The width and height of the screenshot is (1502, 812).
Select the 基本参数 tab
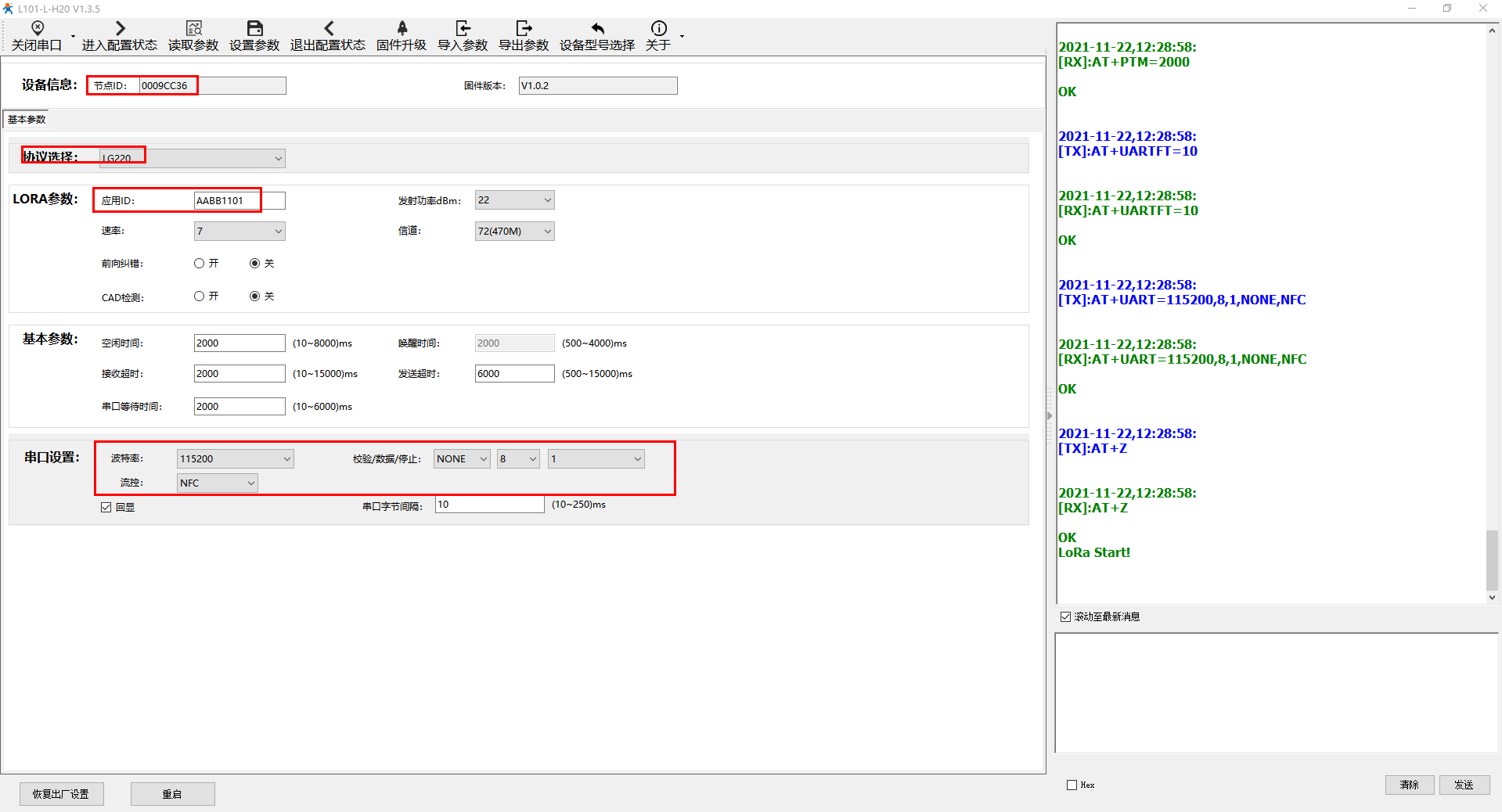coord(27,120)
